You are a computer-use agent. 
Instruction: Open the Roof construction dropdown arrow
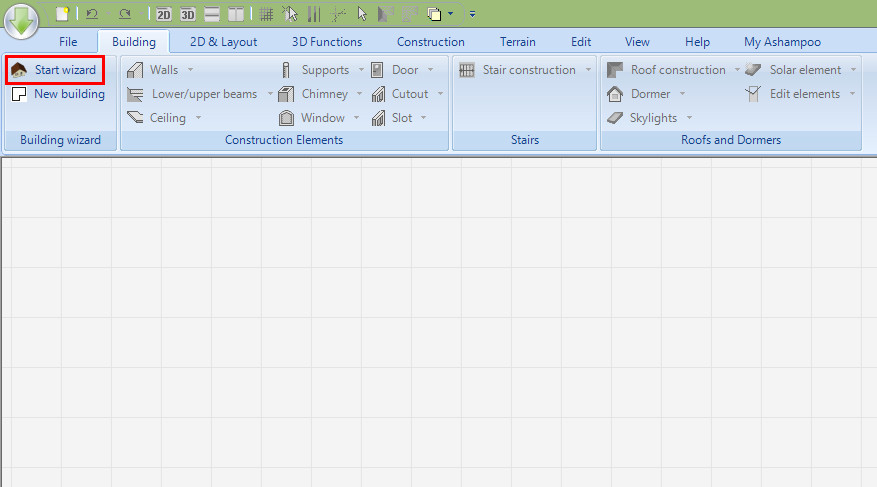(x=737, y=70)
